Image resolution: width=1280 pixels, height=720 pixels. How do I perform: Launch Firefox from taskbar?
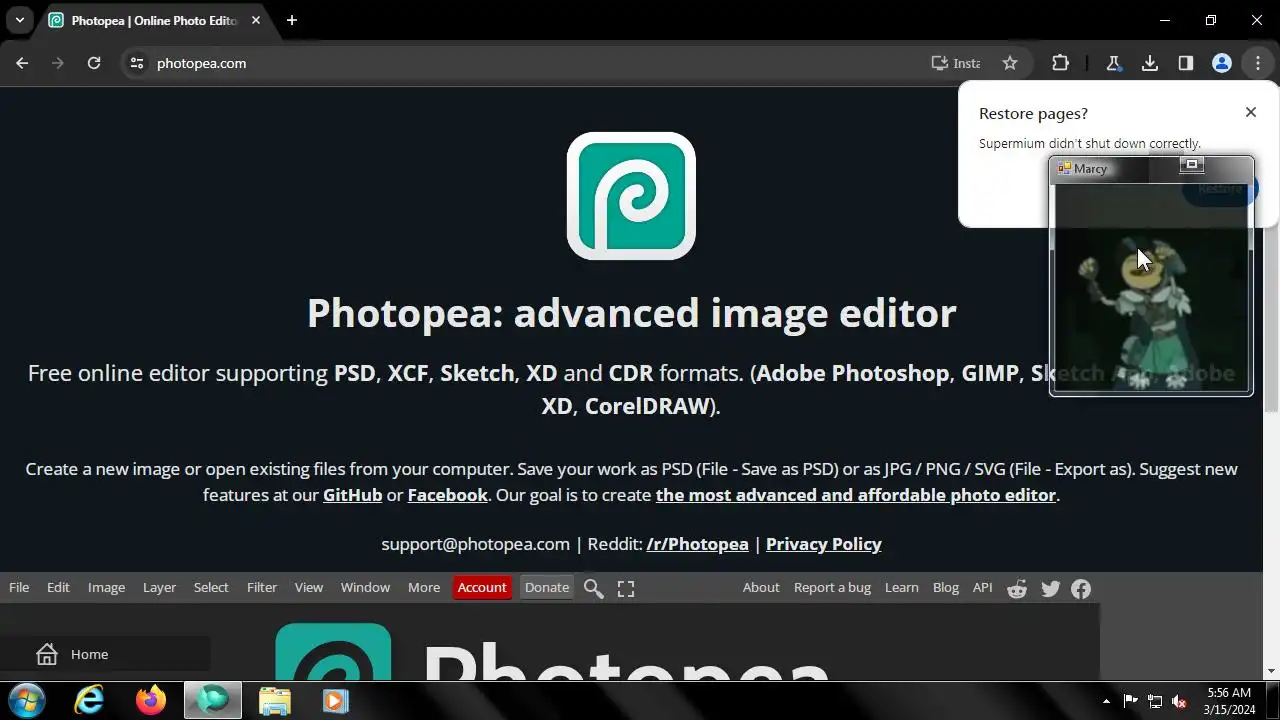click(x=151, y=700)
